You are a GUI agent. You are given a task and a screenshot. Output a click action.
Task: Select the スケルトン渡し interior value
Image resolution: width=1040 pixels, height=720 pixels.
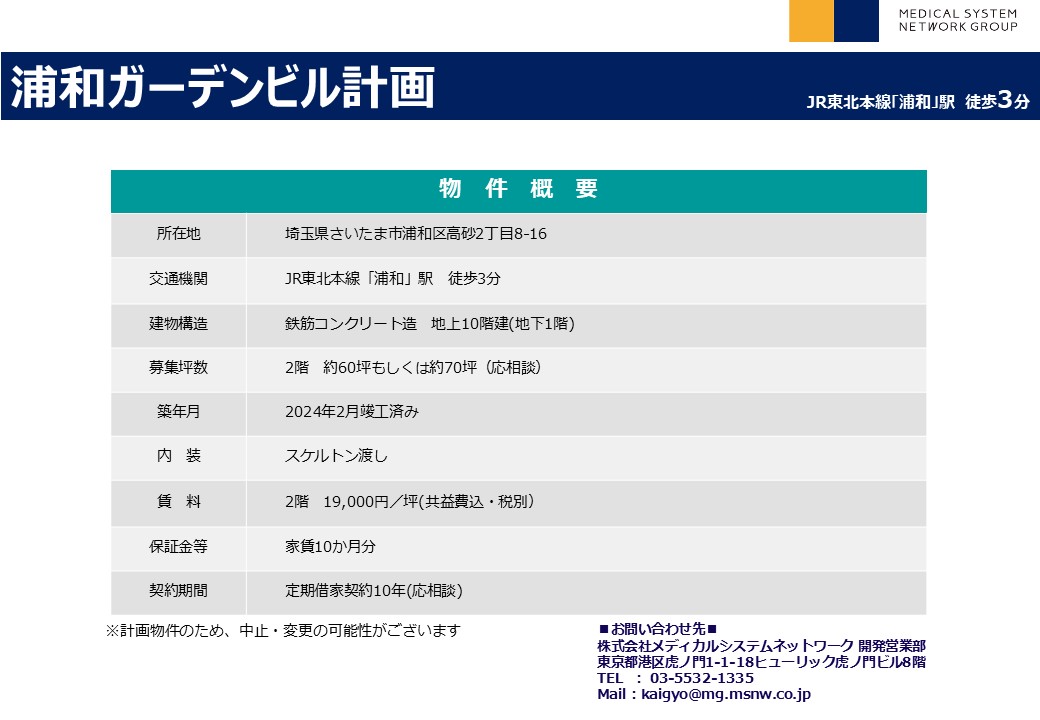pyautogui.click(x=335, y=456)
